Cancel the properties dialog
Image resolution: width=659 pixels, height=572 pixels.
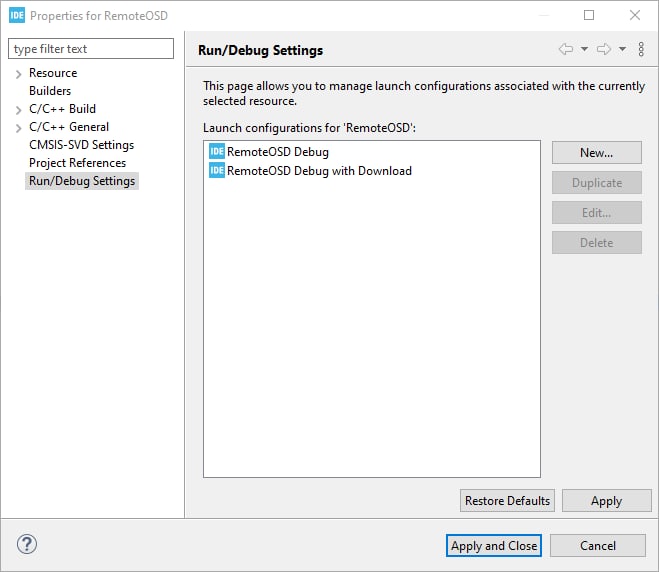point(598,546)
